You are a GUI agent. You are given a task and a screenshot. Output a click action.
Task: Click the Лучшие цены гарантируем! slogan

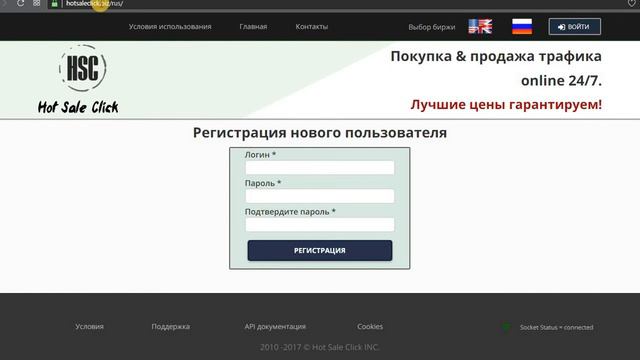[506, 104]
